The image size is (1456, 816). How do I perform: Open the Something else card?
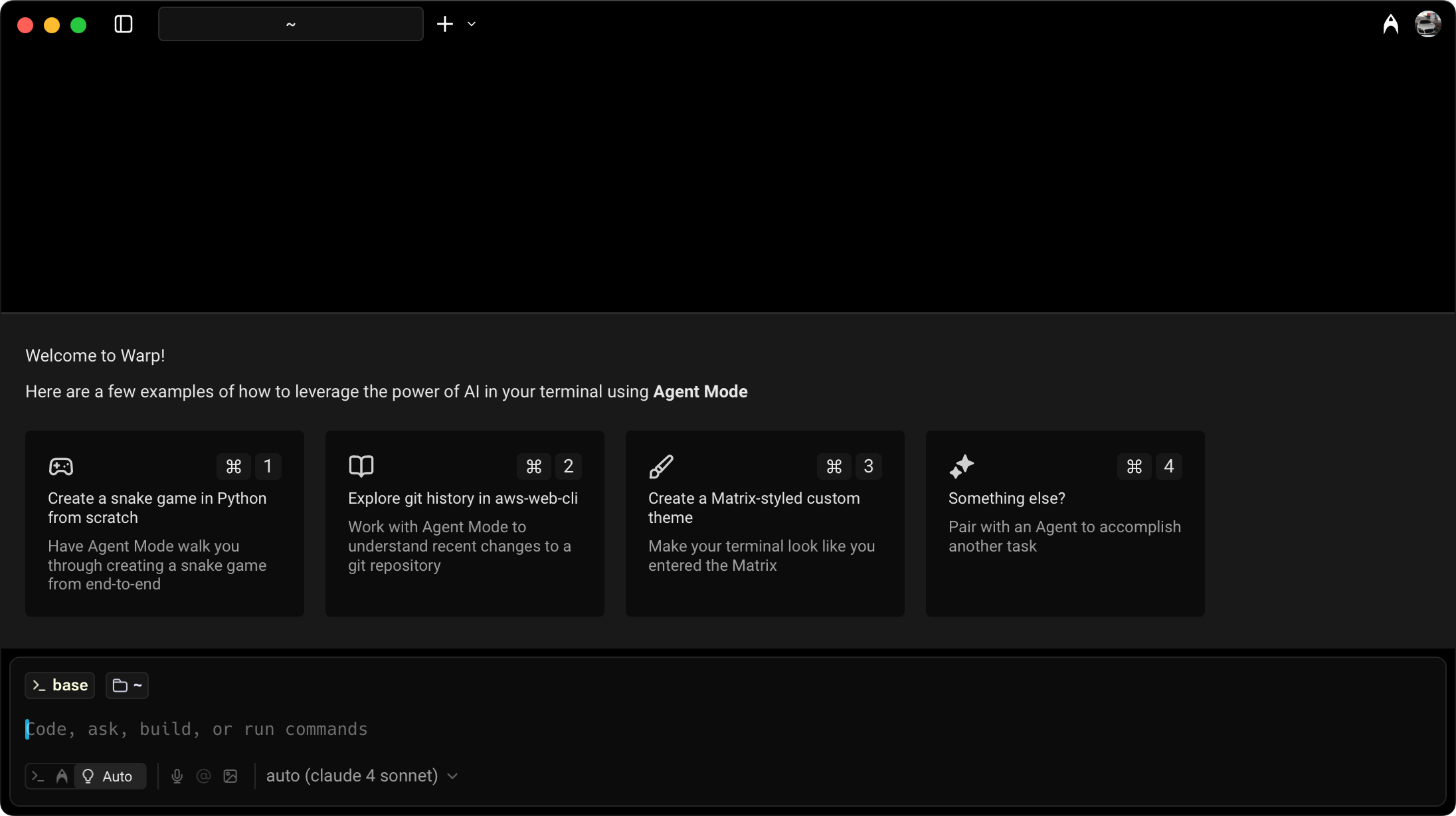(x=1065, y=524)
